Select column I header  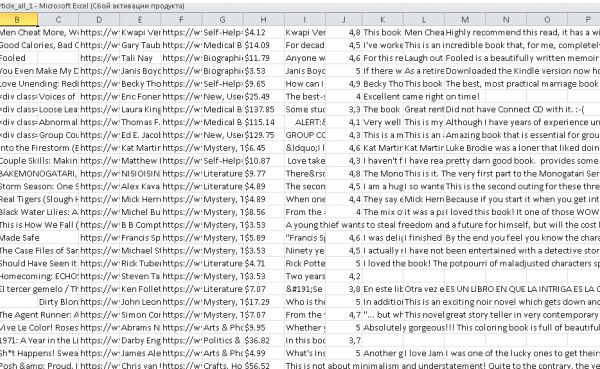click(305, 20)
